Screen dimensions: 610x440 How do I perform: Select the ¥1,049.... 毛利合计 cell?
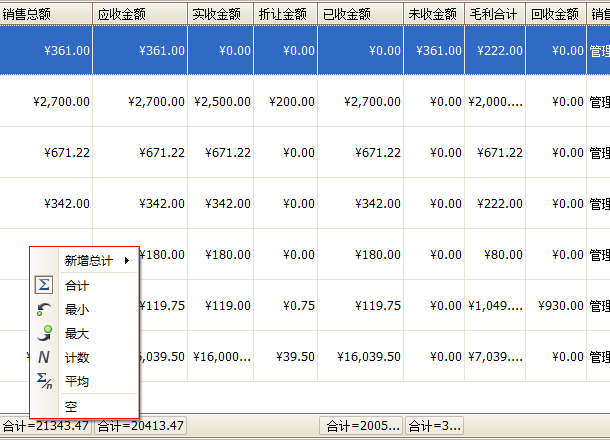click(x=495, y=305)
